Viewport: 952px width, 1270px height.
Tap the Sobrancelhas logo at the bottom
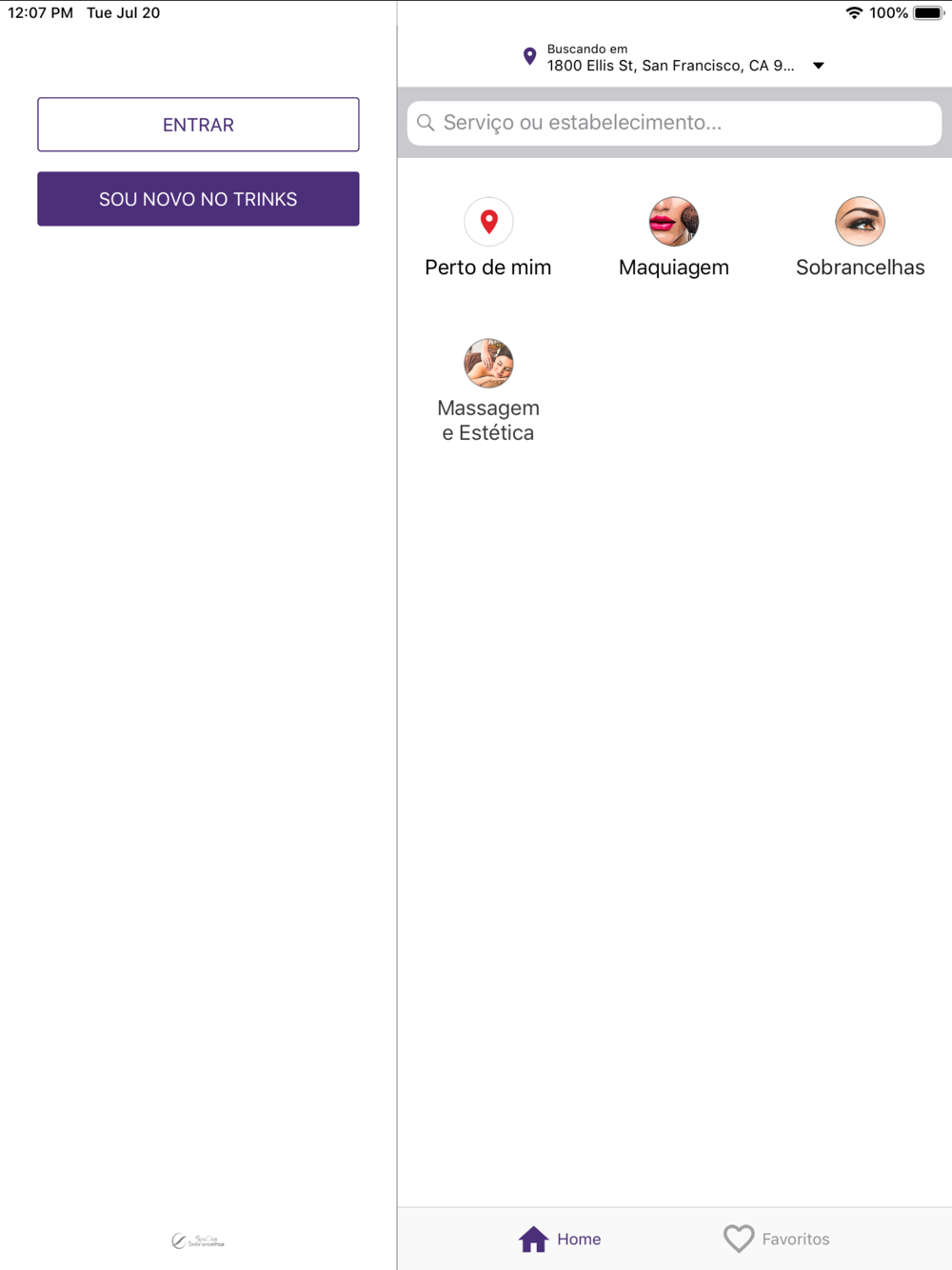(198, 1240)
